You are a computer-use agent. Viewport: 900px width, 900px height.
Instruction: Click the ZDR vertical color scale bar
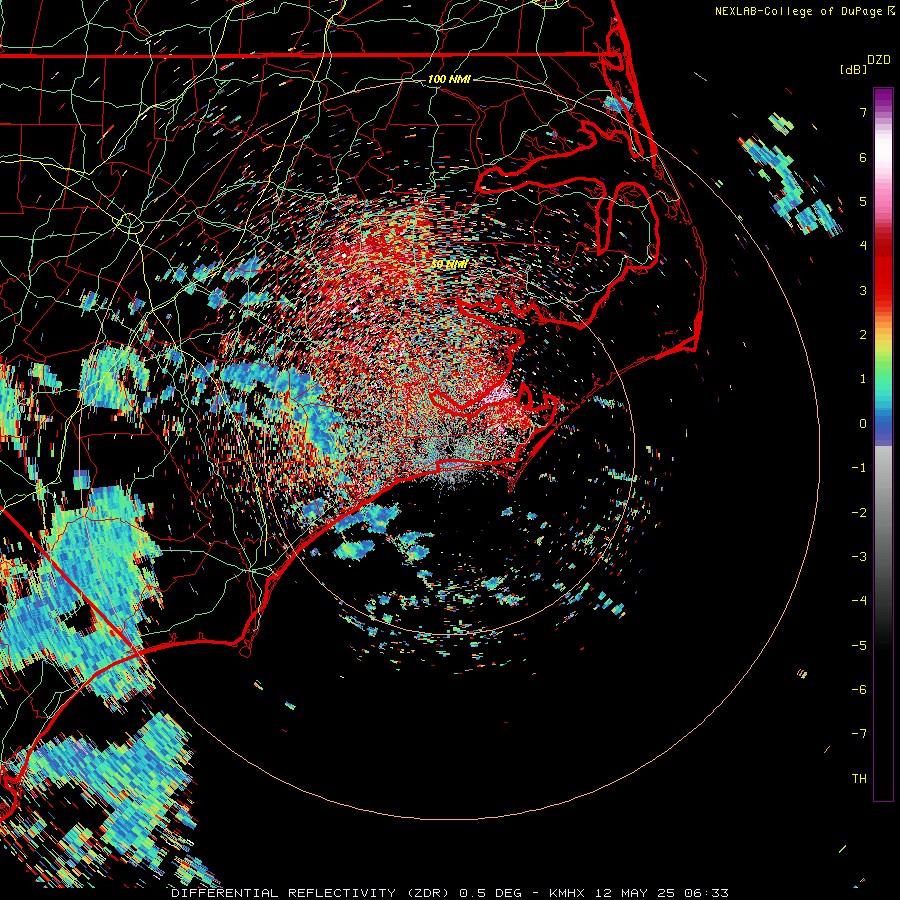coord(883,445)
